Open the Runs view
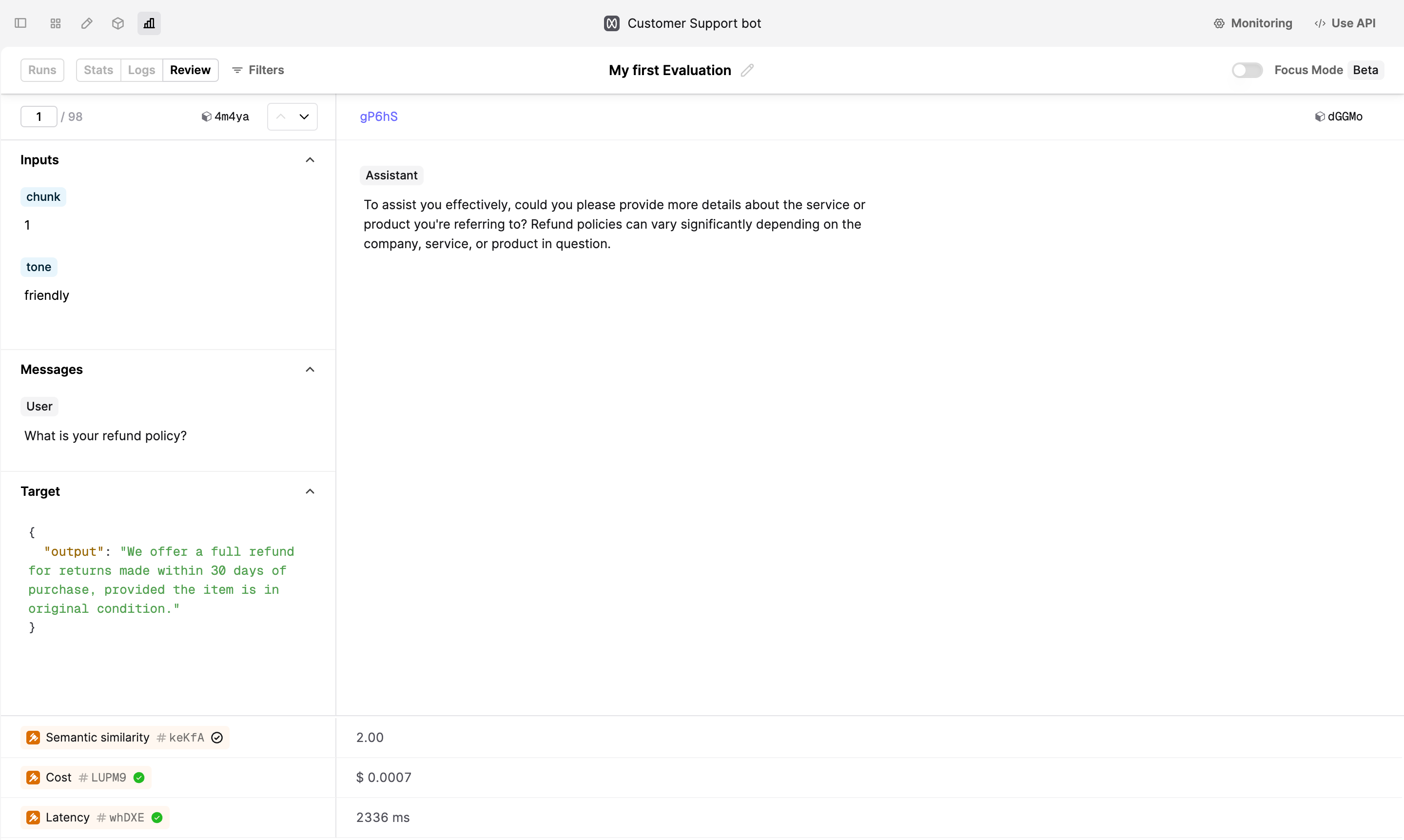Screen dimensions: 1404x840 [x=42, y=70]
